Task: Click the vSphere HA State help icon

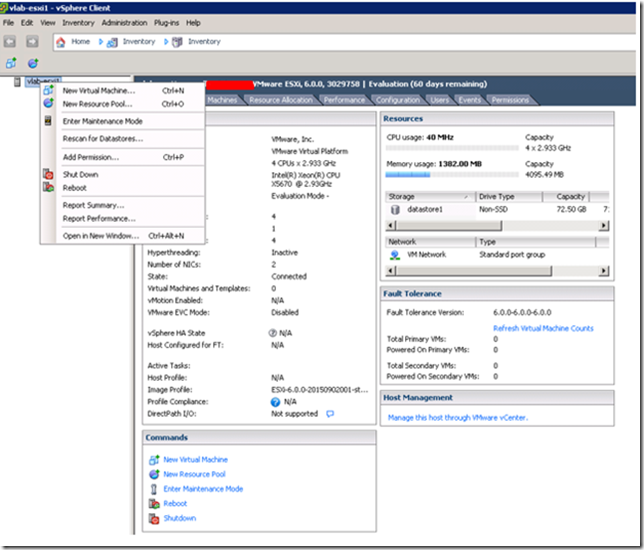Action: click(x=273, y=333)
